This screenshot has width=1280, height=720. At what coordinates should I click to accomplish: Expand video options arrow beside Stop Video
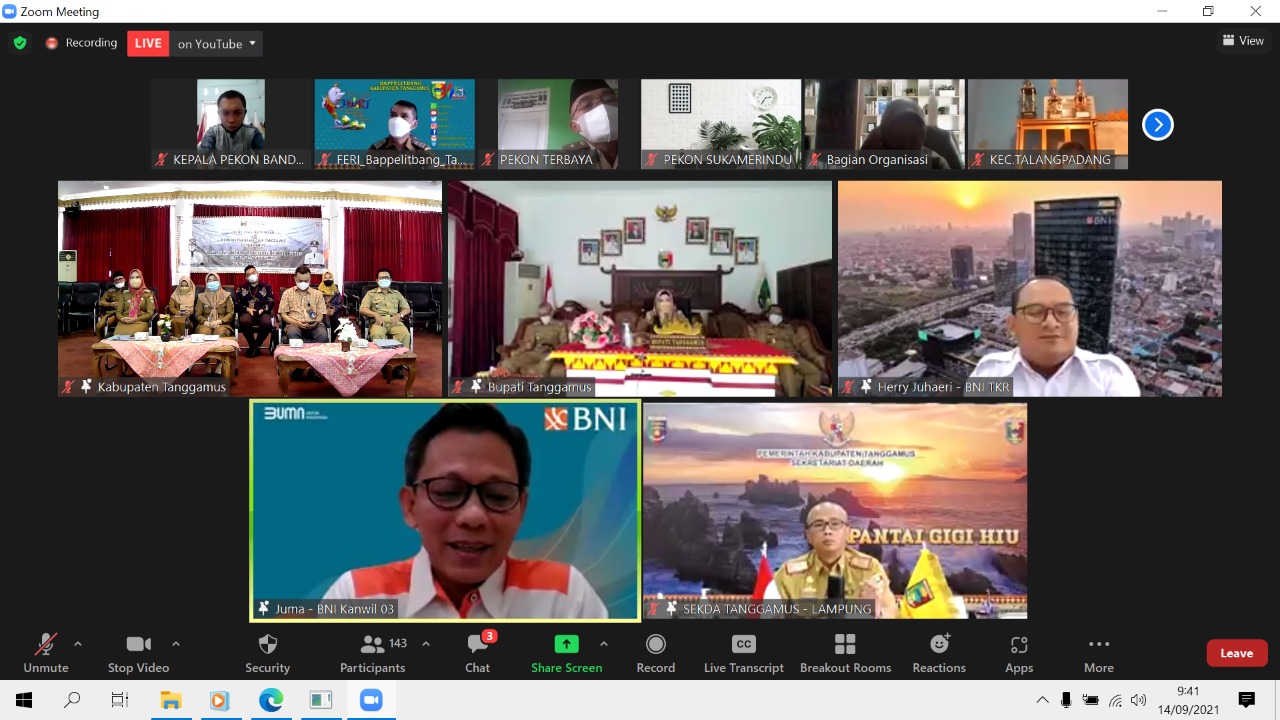(x=176, y=644)
